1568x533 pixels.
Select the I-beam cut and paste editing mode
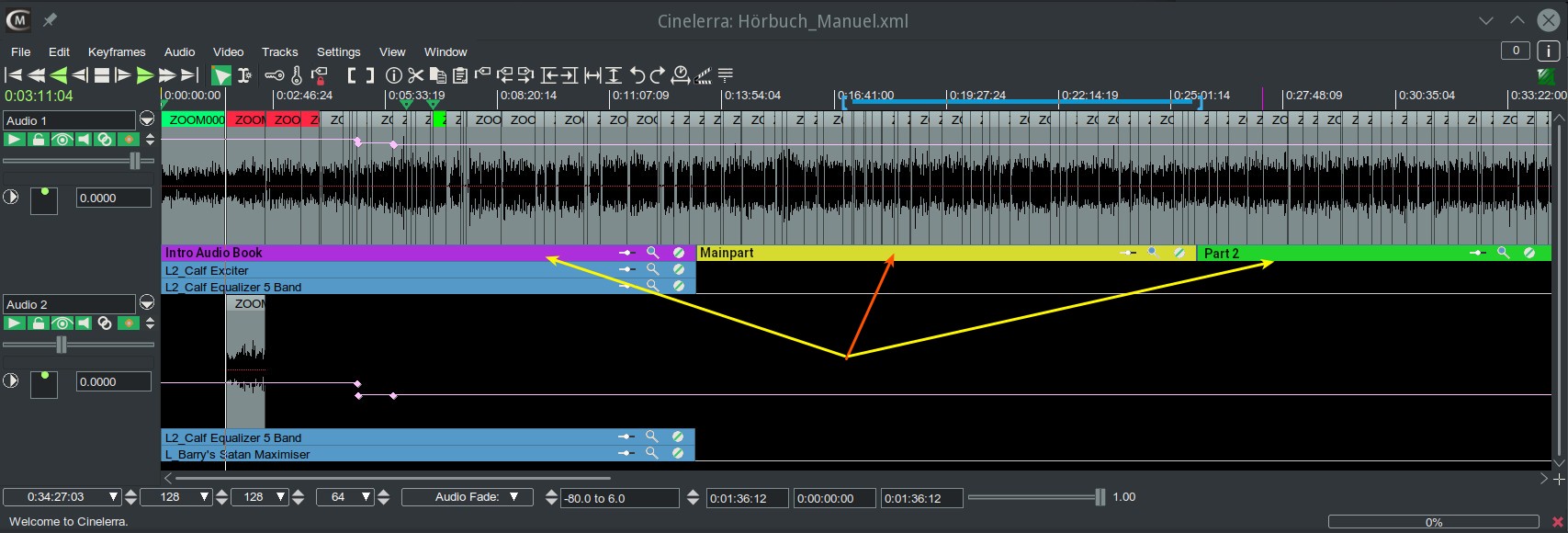pos(244,75)
